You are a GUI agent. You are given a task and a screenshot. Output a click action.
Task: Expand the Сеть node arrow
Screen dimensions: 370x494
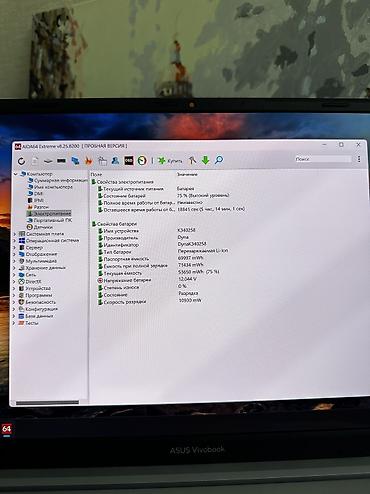14,275
